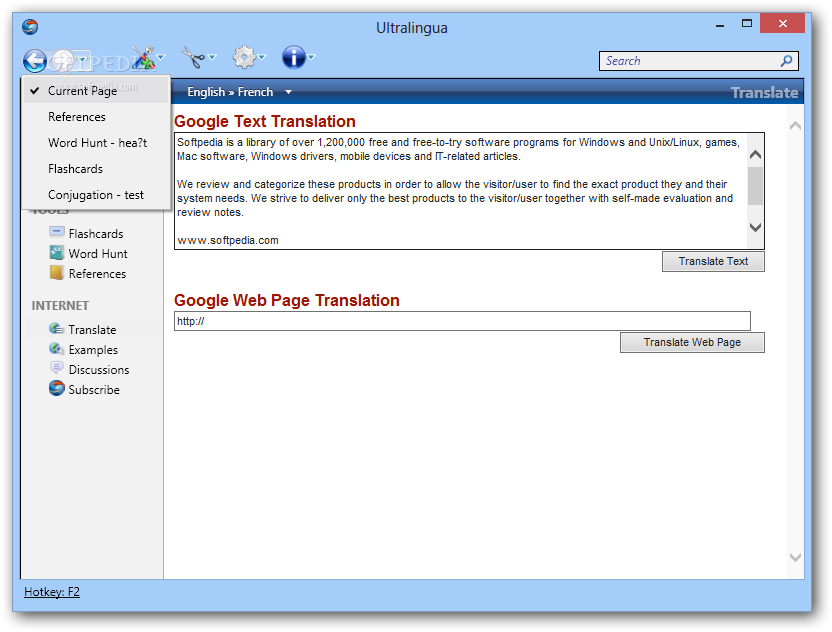This screenshot has height=632, width=832.
Task: Maximize the Ultralingua window
Action: pyautogui.click(x=747, y=24)
